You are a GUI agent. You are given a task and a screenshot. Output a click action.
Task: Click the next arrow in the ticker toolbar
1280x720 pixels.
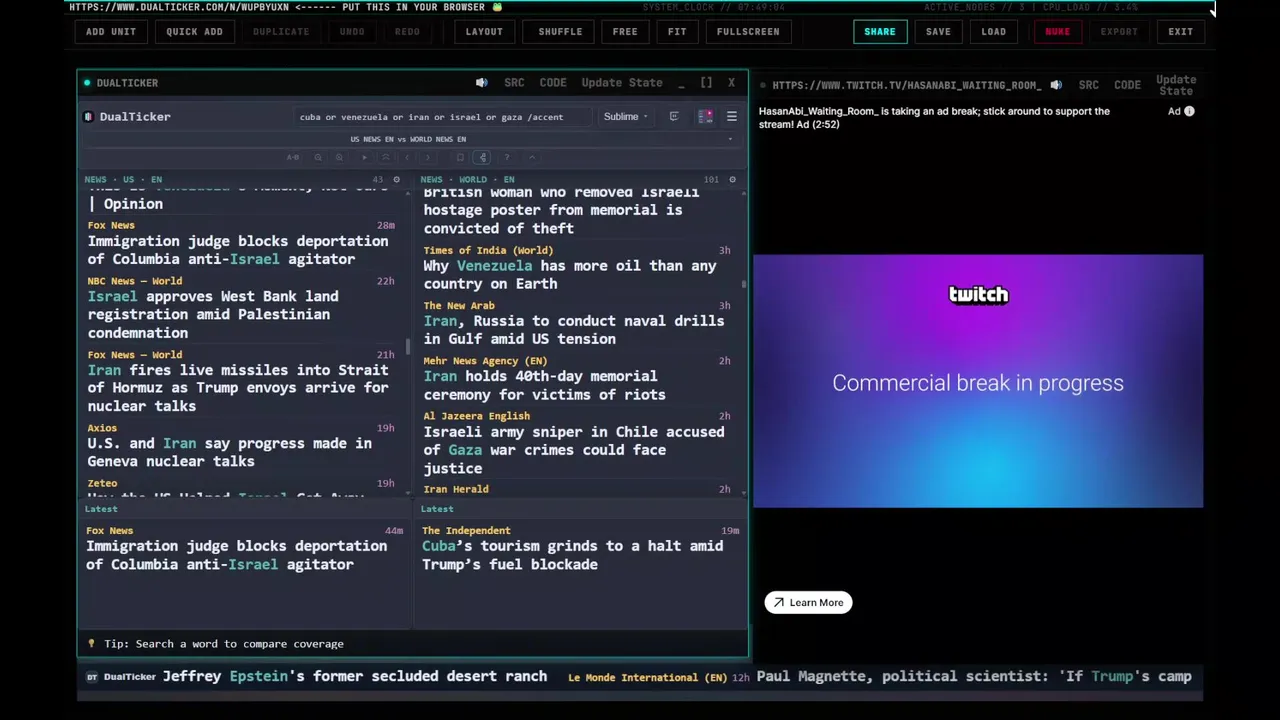pyautogui.click(x=428, y=157)
